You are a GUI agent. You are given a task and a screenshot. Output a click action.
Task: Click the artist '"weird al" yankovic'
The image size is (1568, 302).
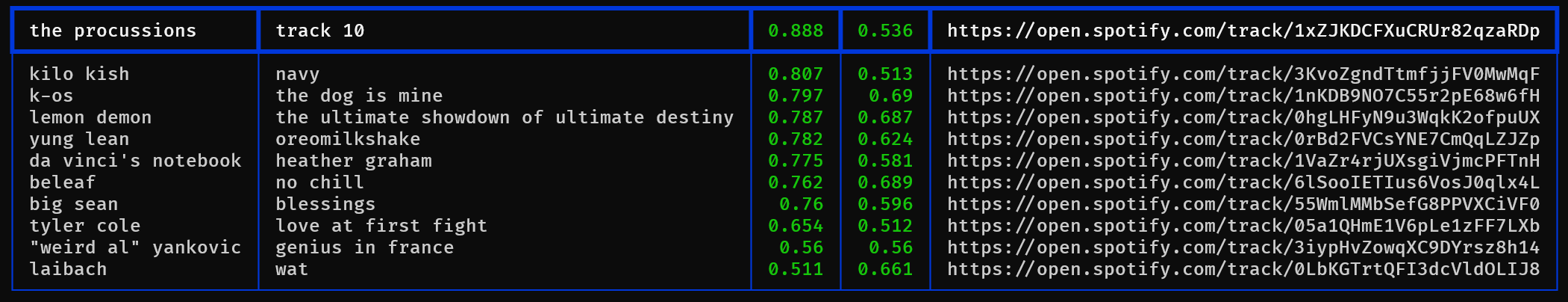point(135,247)
